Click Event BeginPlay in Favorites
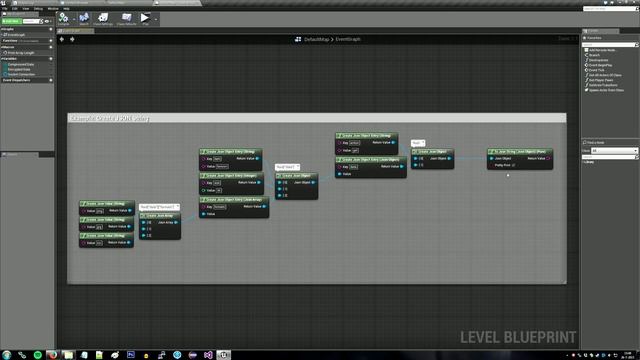This screenshot has width=640, height=360. tap(600, 65)
